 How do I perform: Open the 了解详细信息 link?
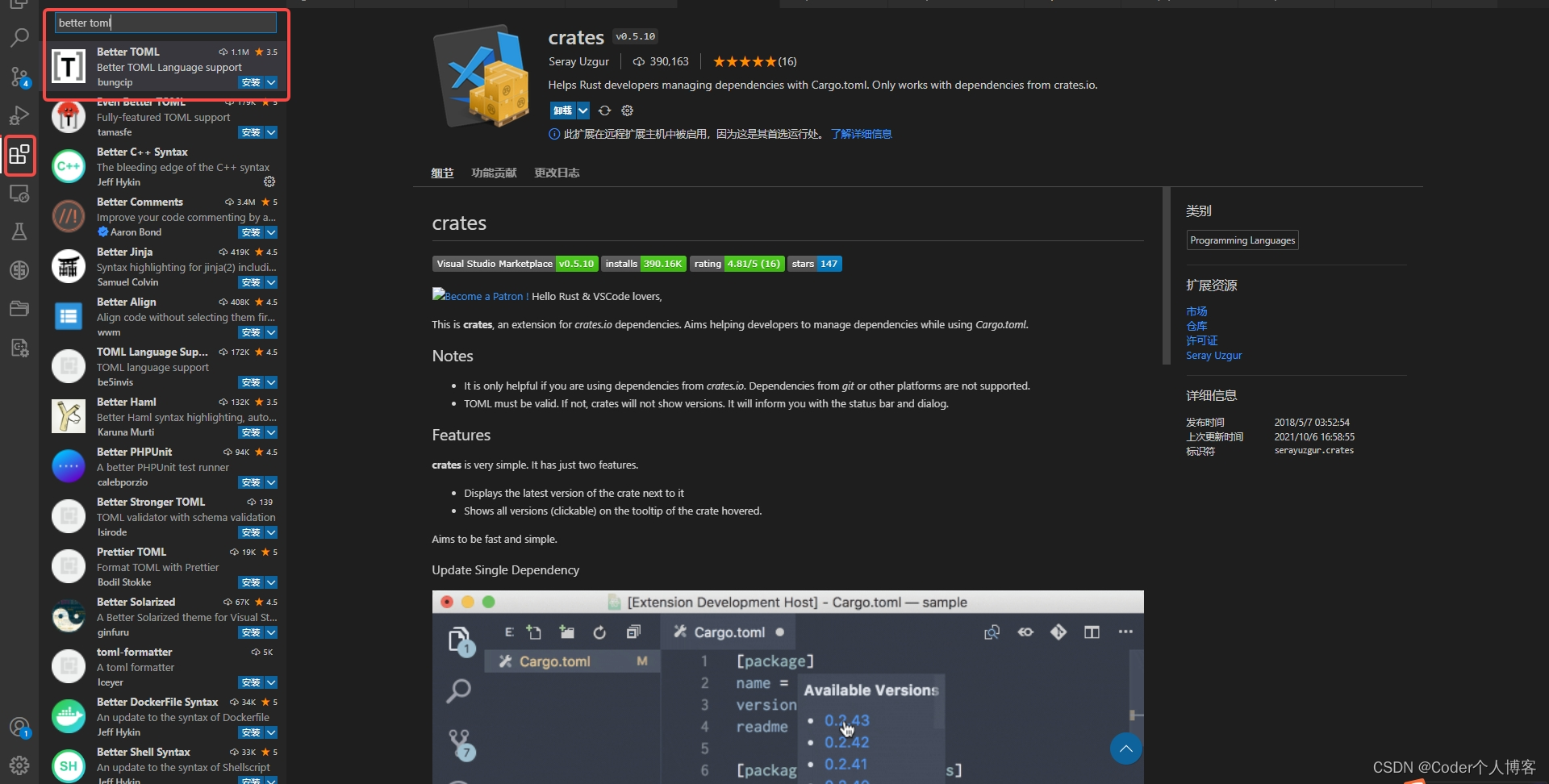click(862, 134)
